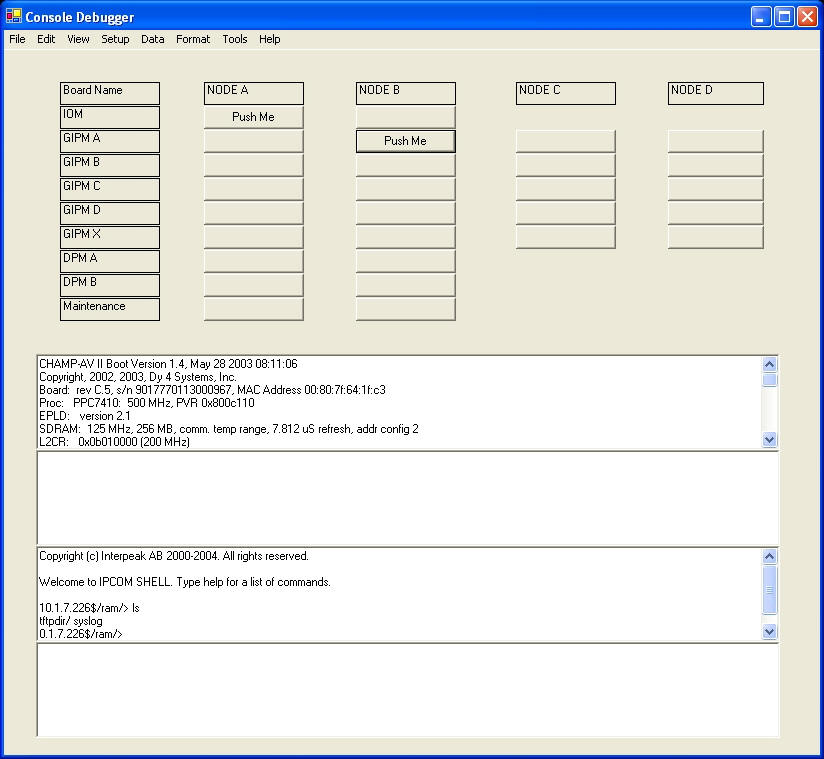
Task: Click NODE D button in GIPM D row
Action: (716, 213)
